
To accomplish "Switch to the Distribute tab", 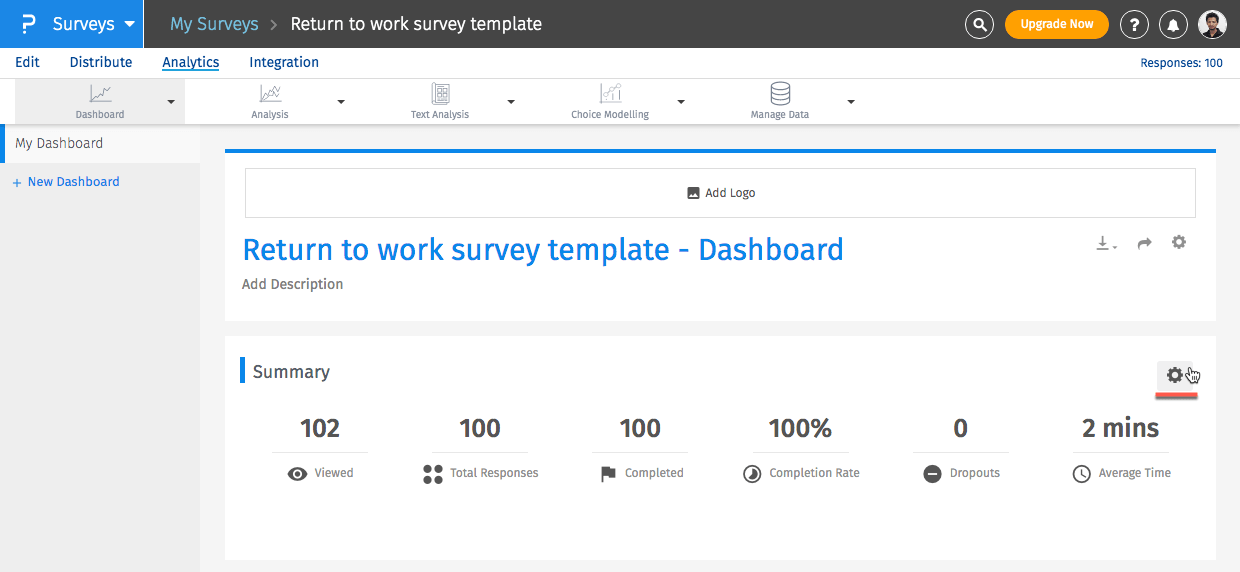I will pyautogui.click(x=101, y=62).
